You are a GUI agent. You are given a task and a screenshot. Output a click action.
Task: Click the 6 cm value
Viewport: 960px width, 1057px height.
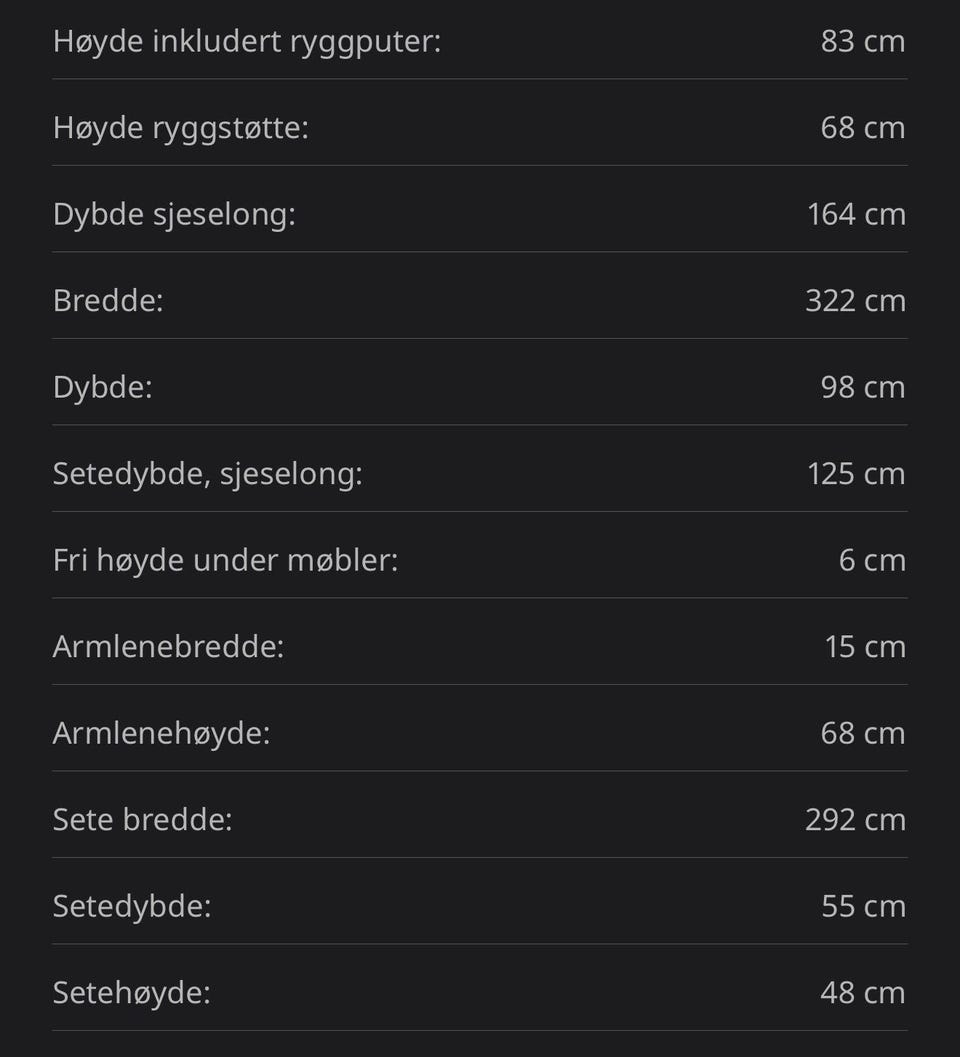872,560
